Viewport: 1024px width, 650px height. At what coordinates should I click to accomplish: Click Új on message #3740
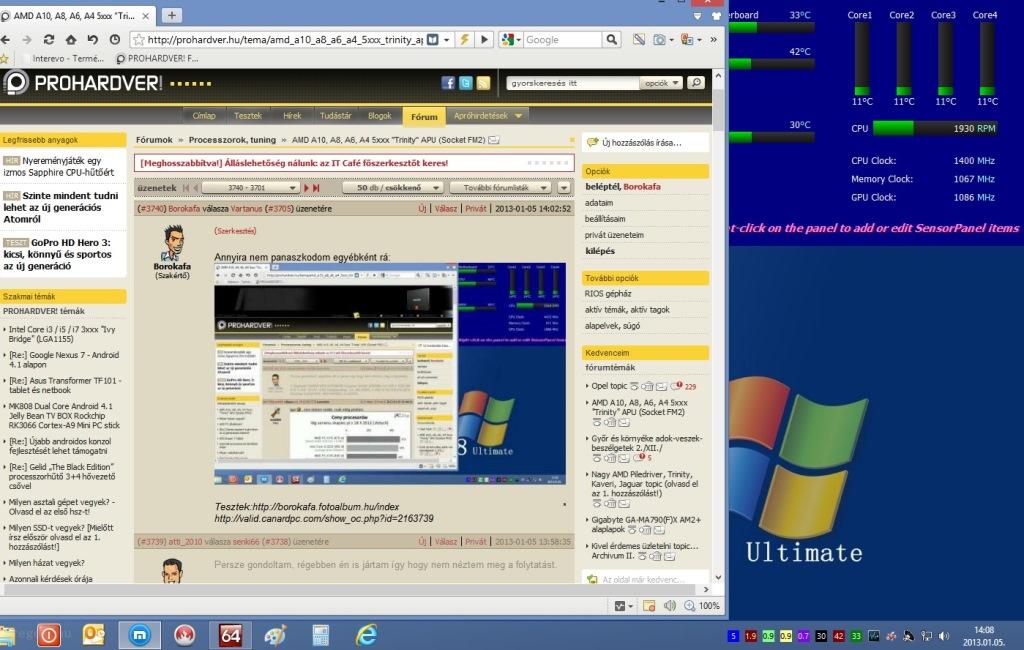pyautogui.click(x=422, y=209)
